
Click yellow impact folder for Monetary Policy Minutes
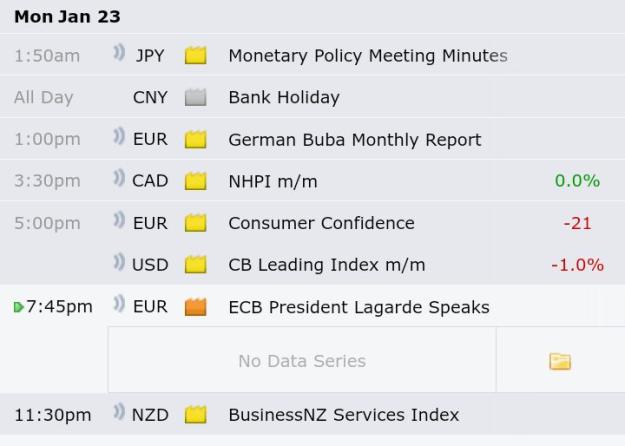coord(196,55)
